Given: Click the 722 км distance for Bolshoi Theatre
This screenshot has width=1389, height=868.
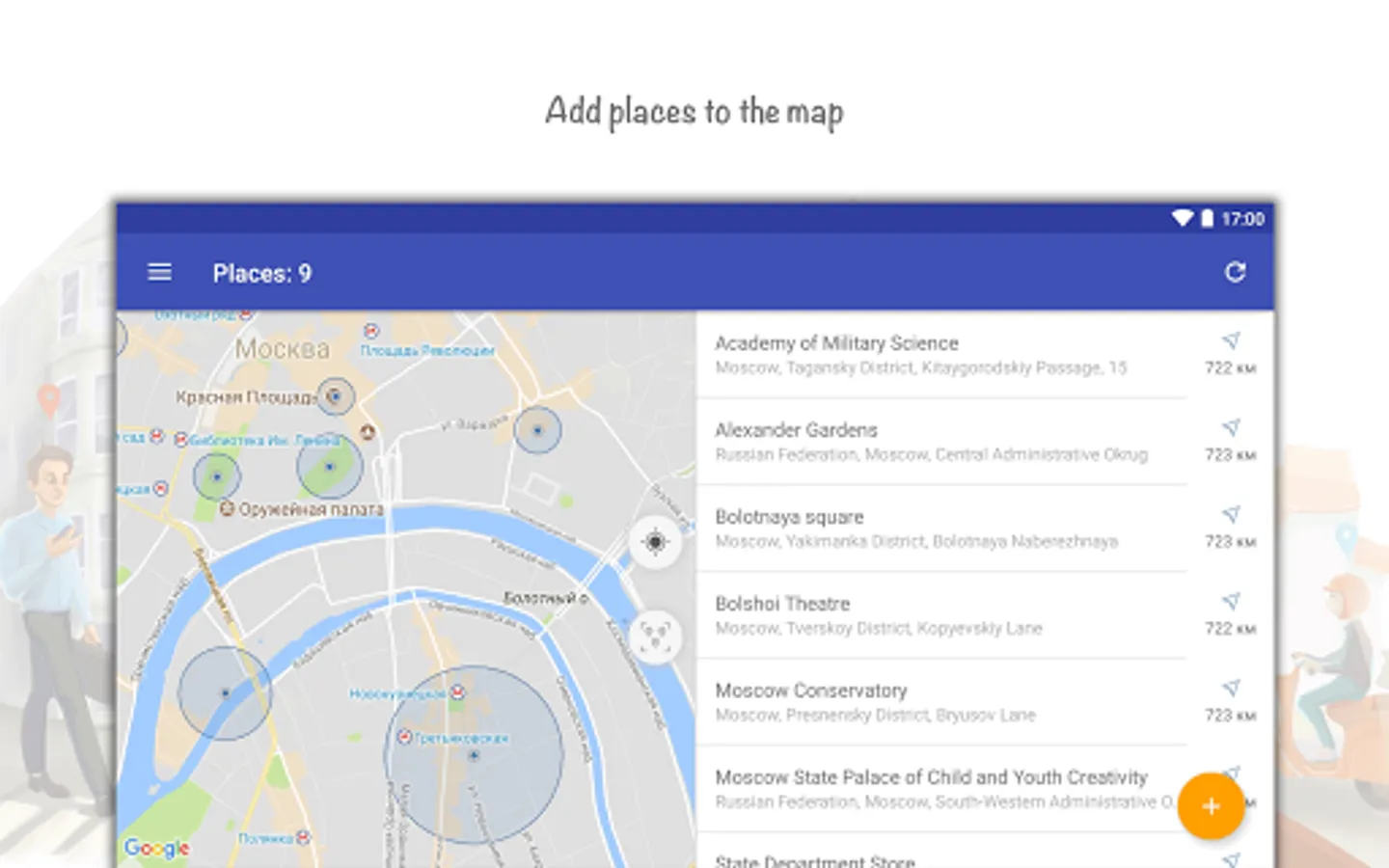Looking at the screenshot, I should pyautogui.click(x=1230, y=629).
